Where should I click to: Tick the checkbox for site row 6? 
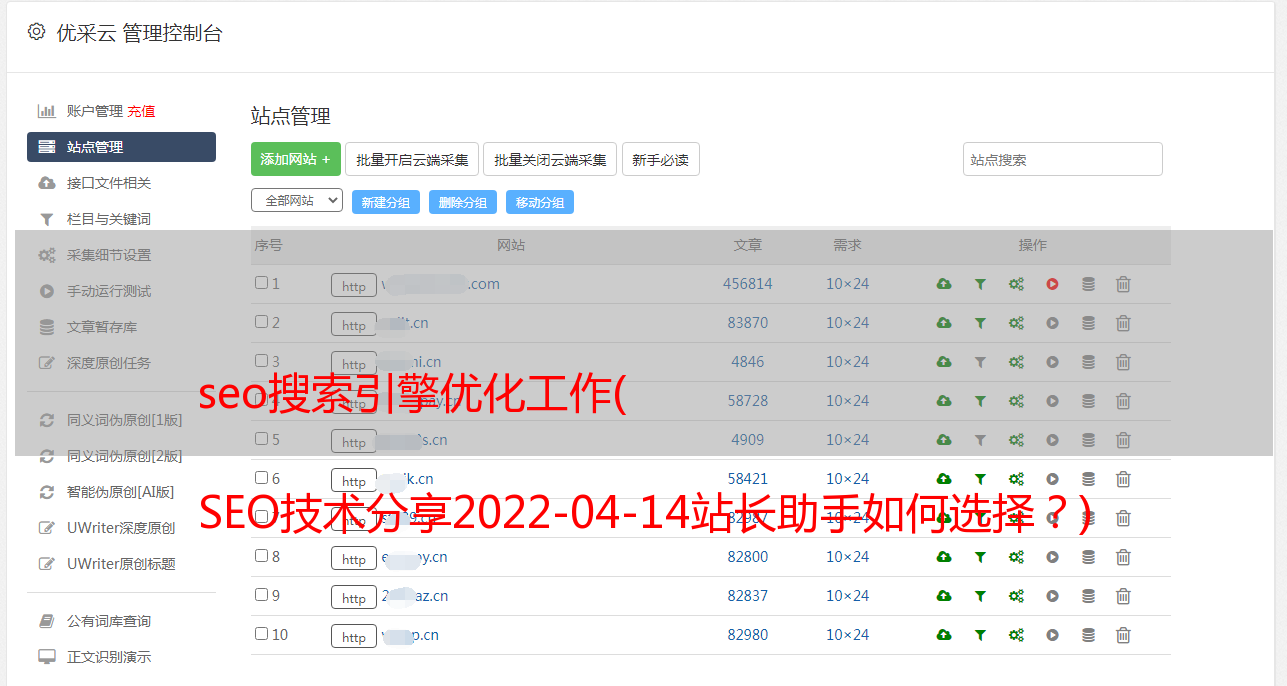tap(261, 478)
